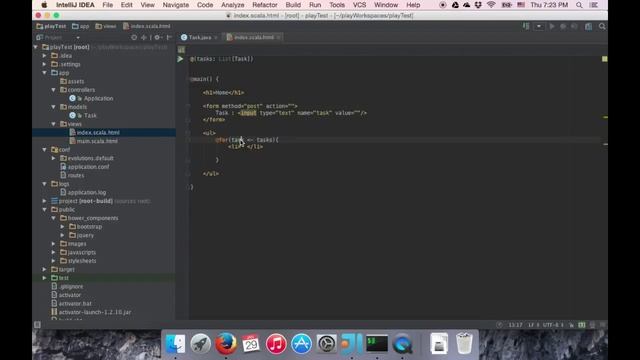Open Finder from the Dock
Viewport: 640px width, 360px height.
tap(176, 343)
